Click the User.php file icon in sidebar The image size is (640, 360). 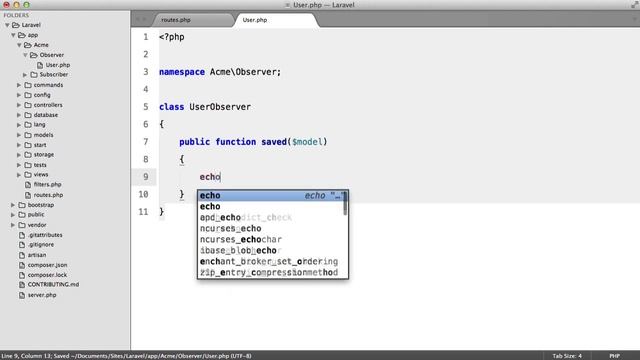tap(40, 65)
